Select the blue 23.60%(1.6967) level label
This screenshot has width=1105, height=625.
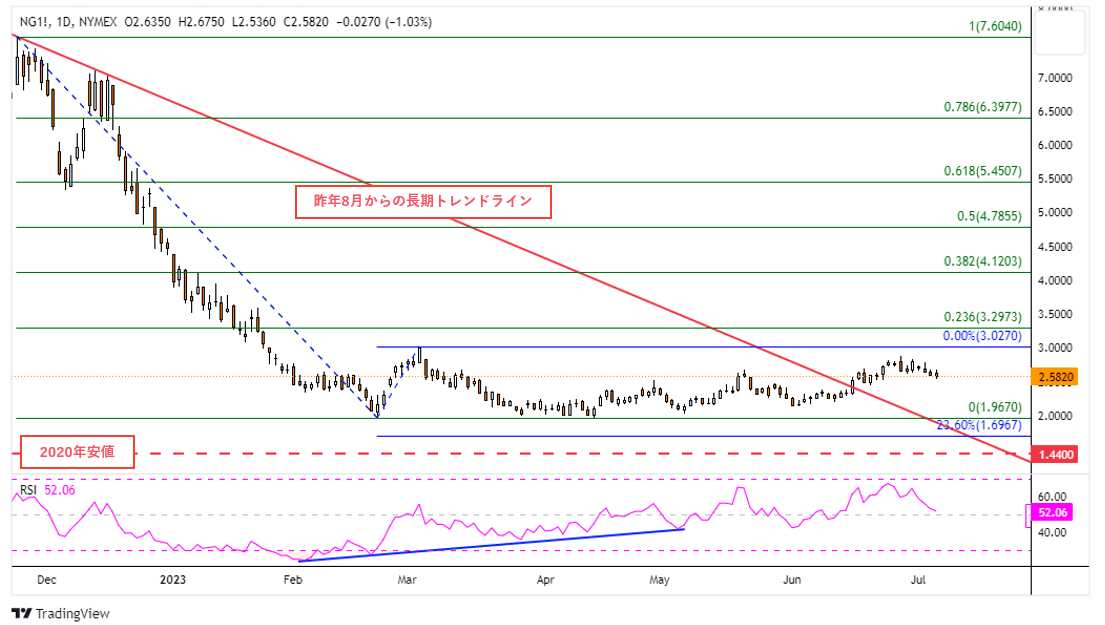[x=979, y=425]
